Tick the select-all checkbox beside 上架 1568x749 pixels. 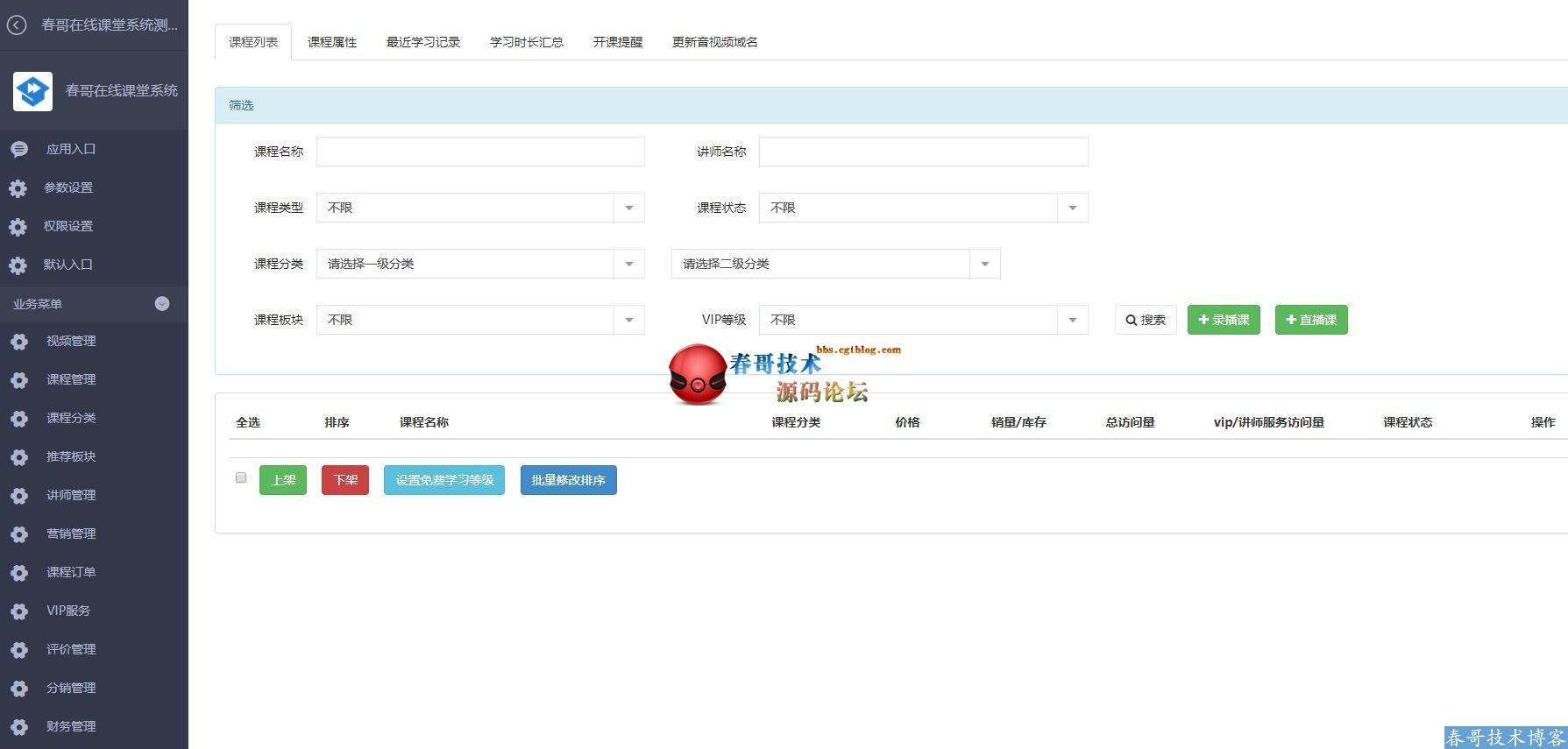coord(241,477)
